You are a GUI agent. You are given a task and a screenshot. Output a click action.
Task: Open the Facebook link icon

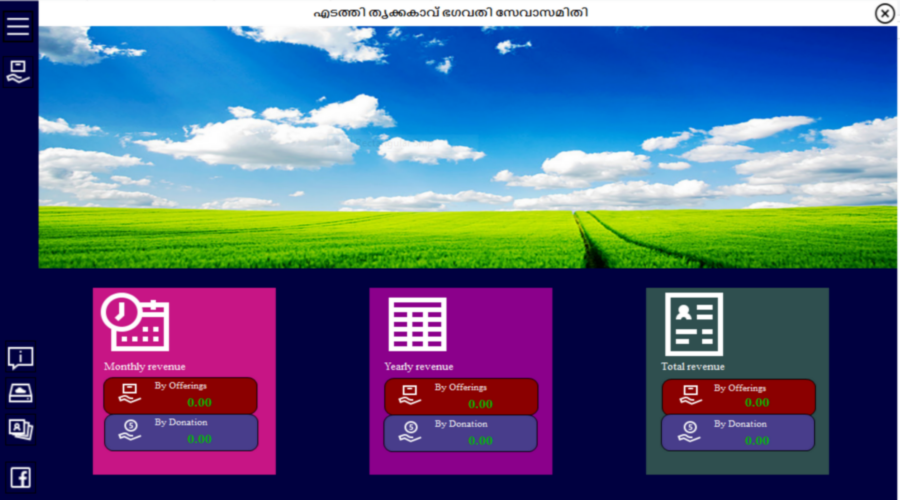pos(20,477)
